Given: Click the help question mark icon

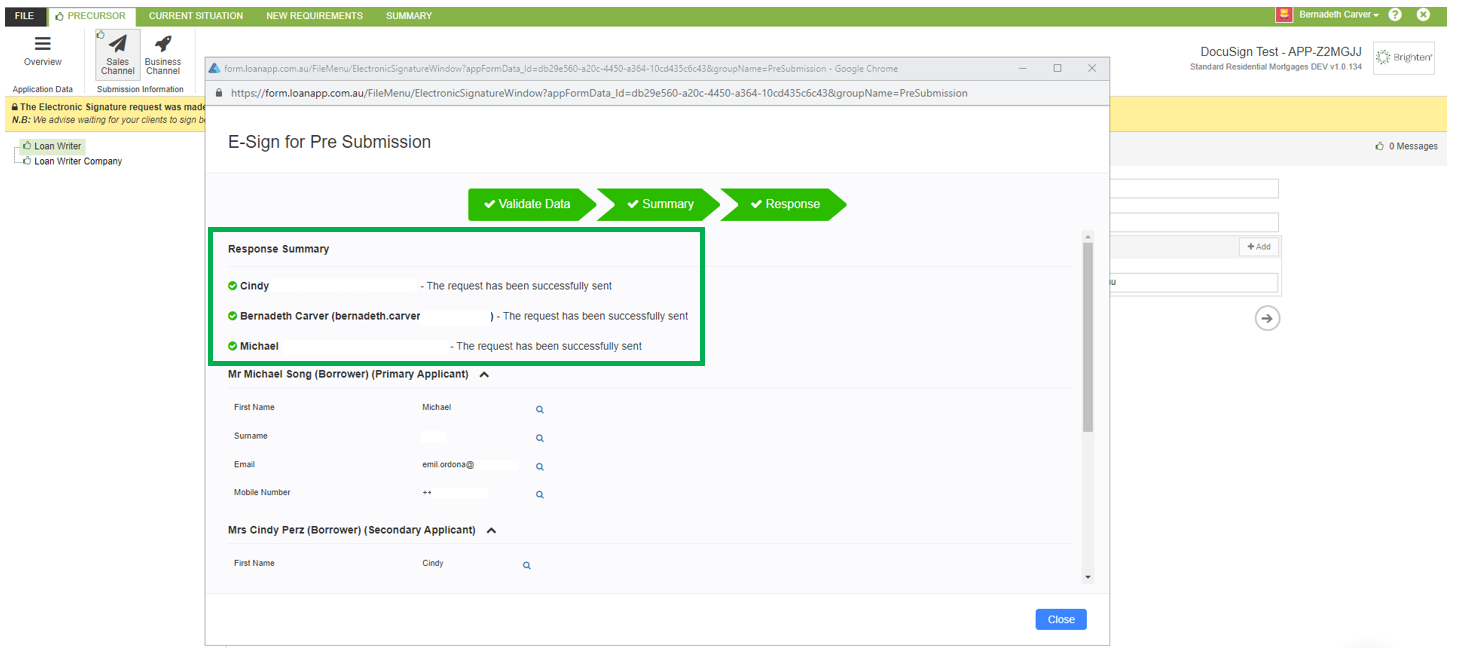Looking at the screenshot, I should pyautogui.click(x=1395, y=15).
